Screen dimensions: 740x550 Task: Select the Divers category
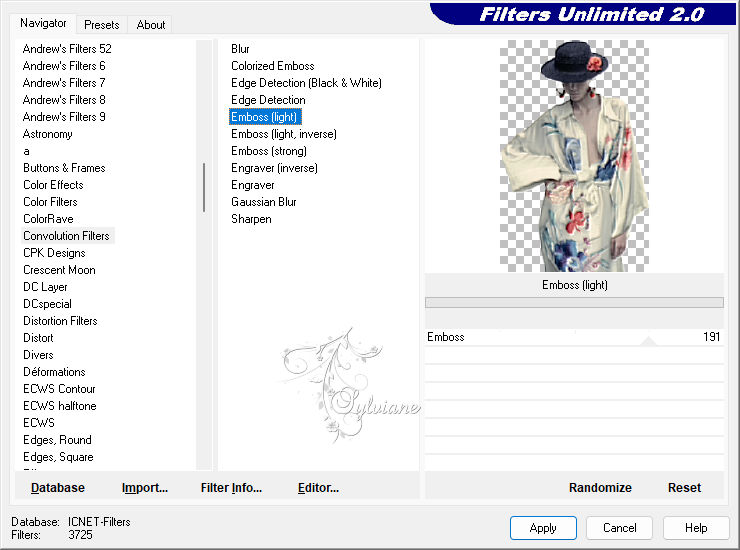pyautogui.click(x=38, y=355)
